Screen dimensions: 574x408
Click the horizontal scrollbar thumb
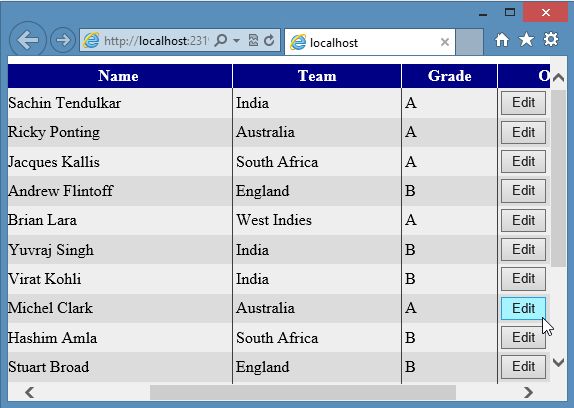(x=303, y=392)
